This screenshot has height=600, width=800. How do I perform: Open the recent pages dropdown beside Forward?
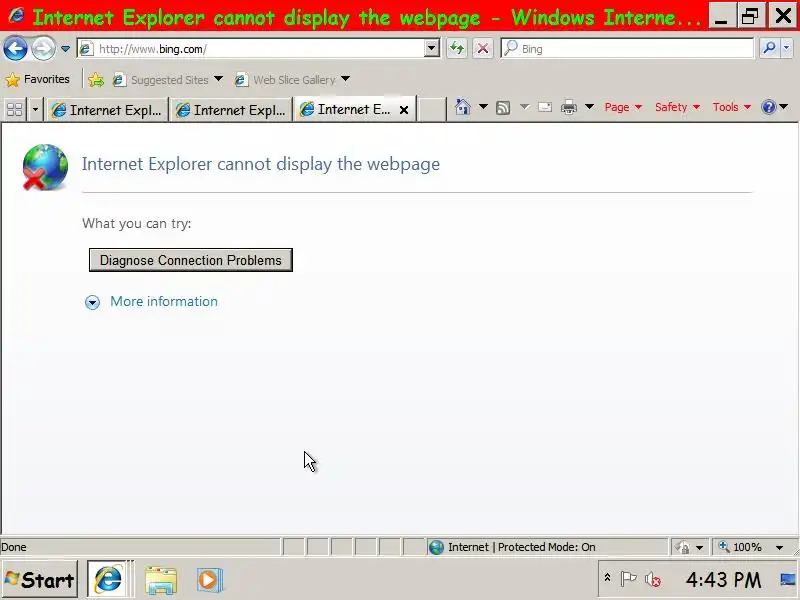[x=65, y=49]
